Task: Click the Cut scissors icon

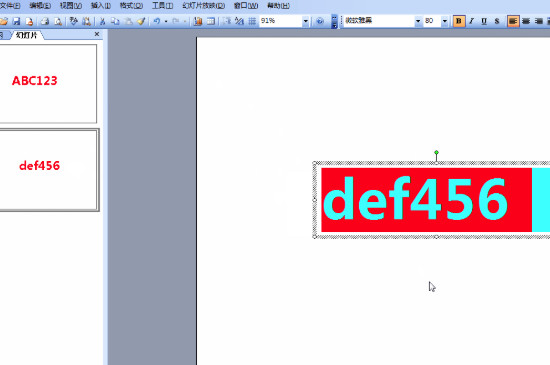Action: click(x=102, y=21)
